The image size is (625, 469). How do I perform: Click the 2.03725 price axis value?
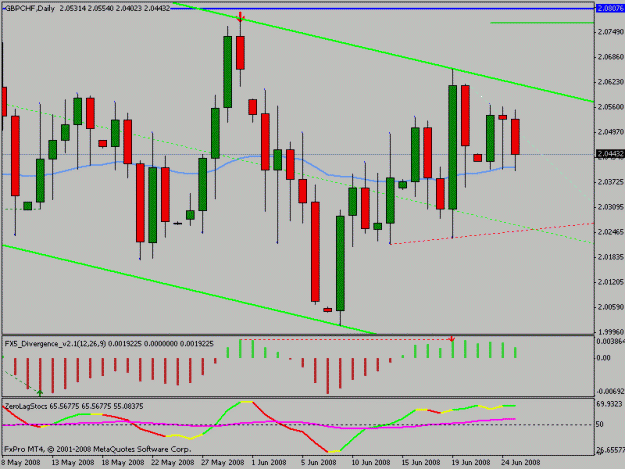coord(611,182)
